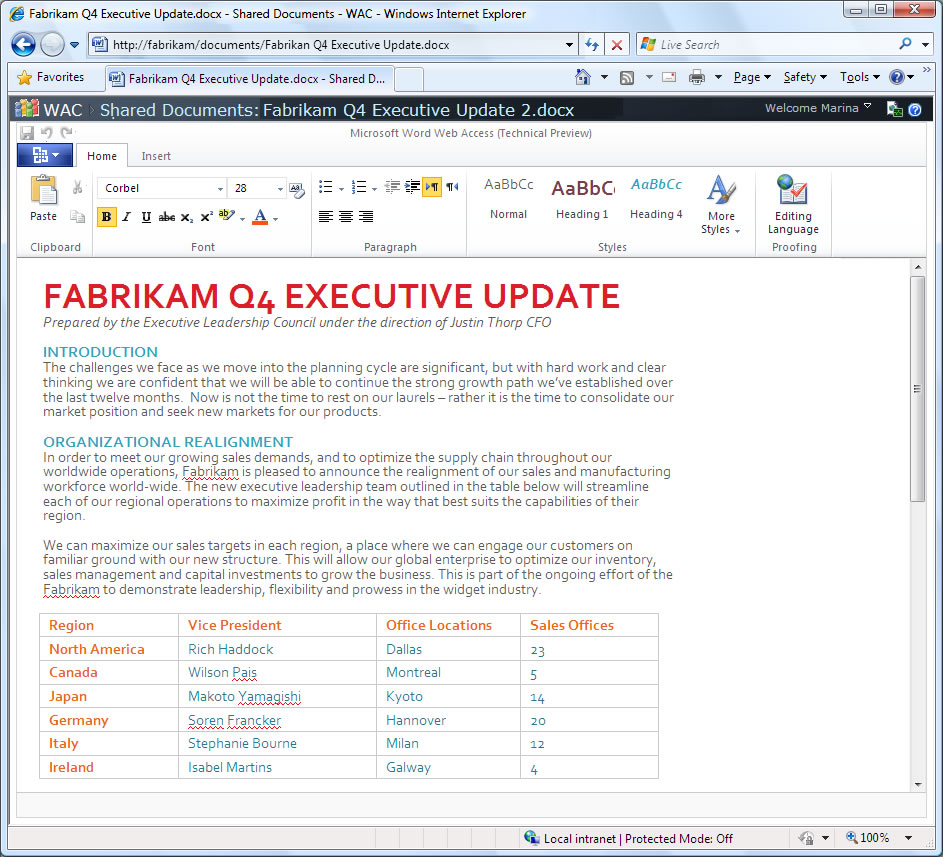
Task: Apply strikethrough formatting with abc icon
Action: coord(167,217)
